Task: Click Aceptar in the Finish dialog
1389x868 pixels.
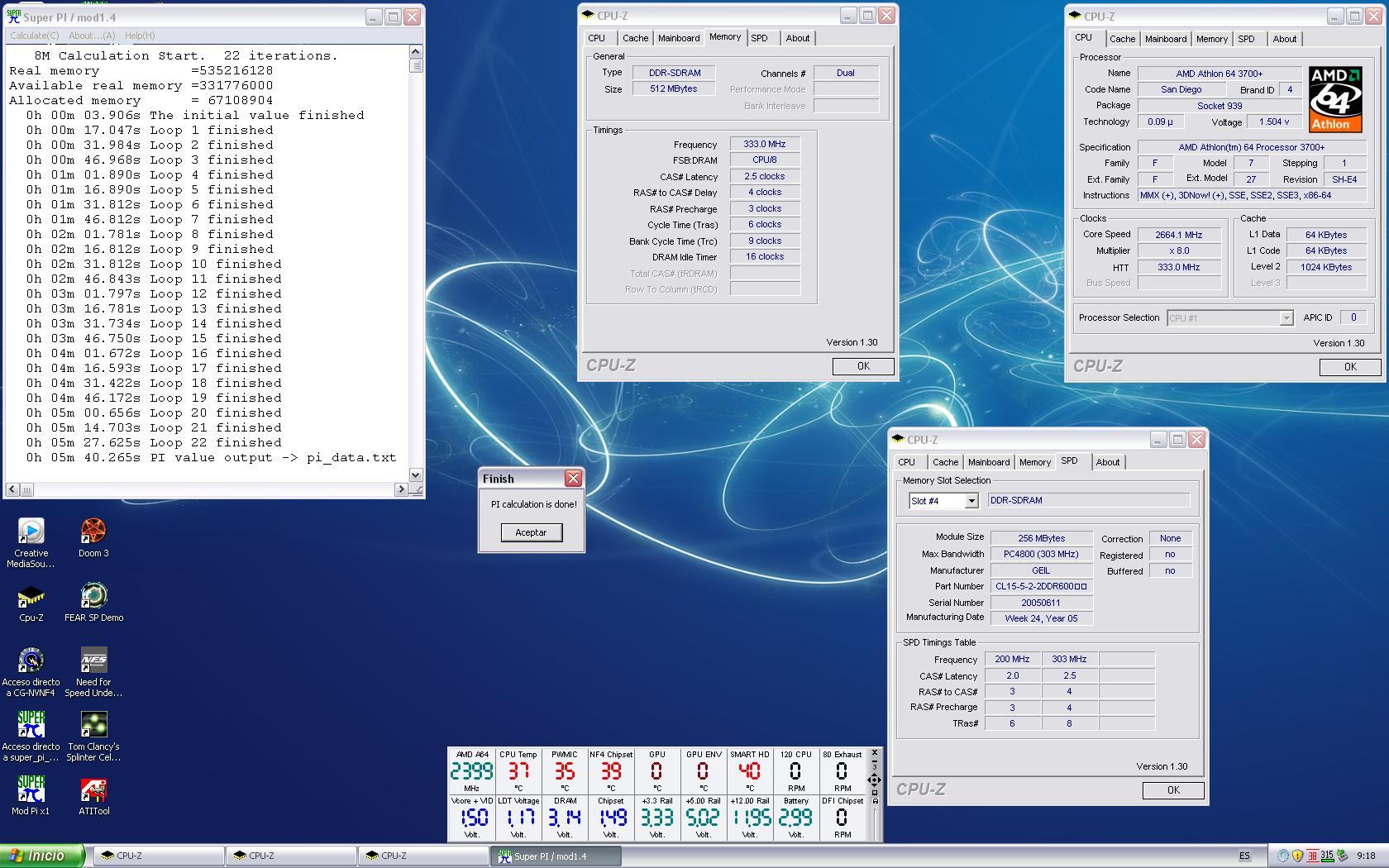Action: (x=531, y=532)
